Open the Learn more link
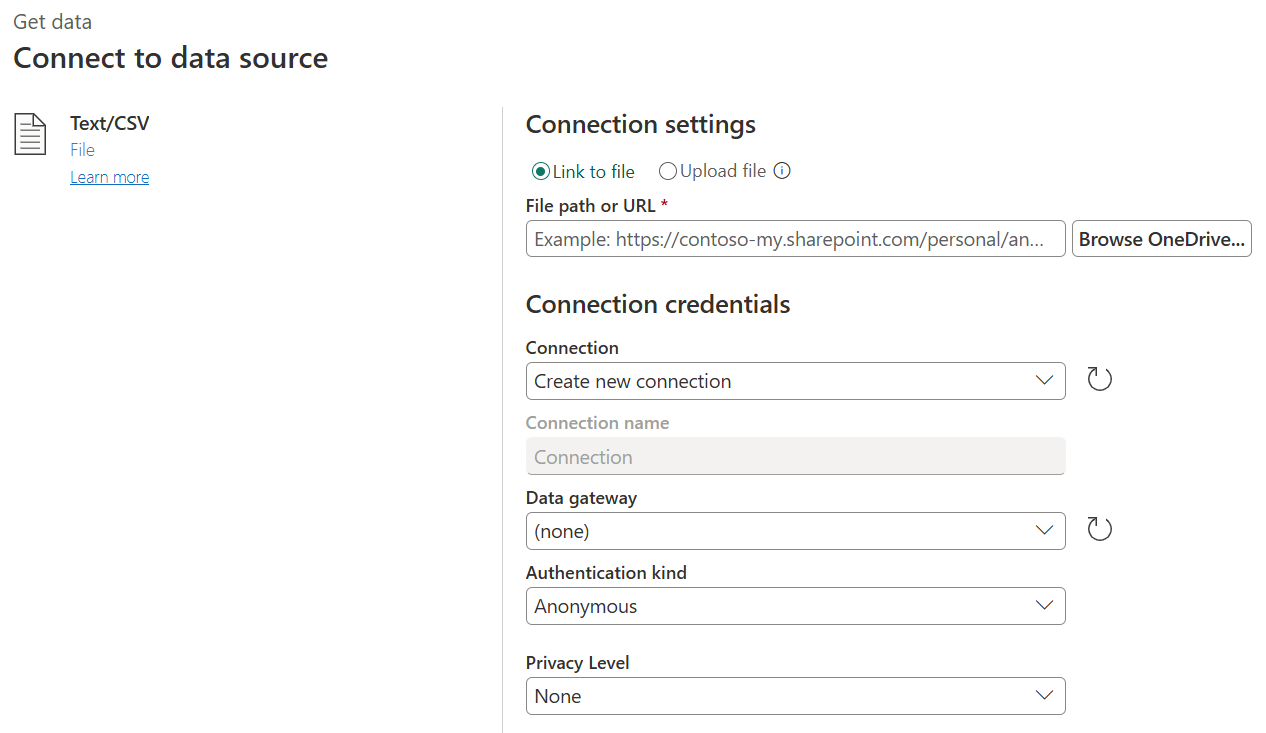 pos(109,176)
